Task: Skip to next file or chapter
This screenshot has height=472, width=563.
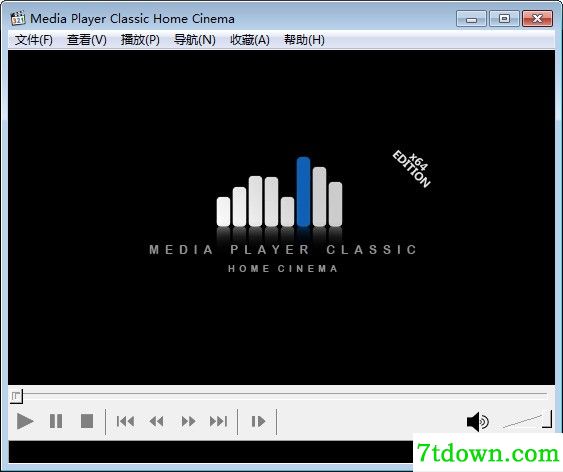Action: click(218, 421)
